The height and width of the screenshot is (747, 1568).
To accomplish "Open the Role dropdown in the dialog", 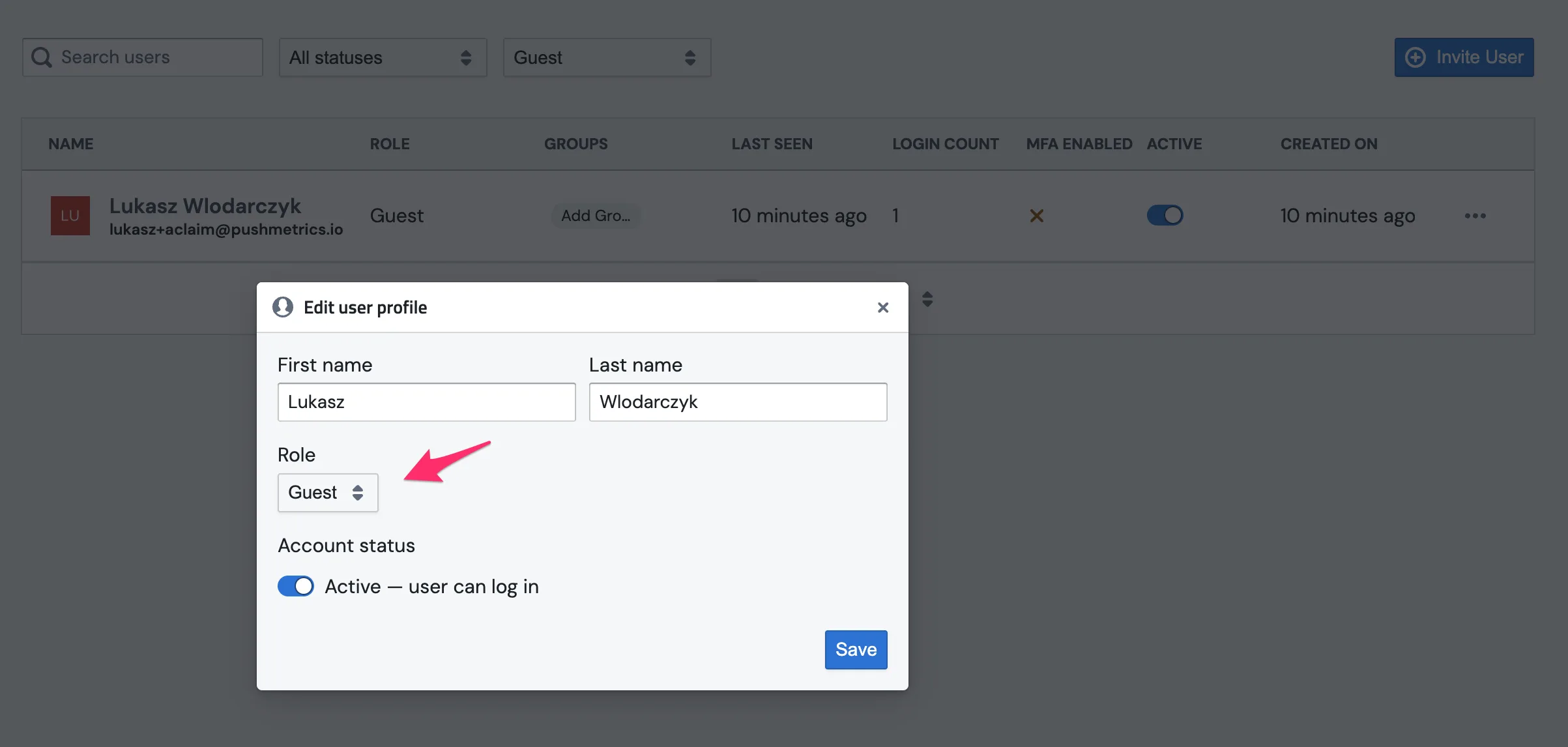I will click(328, 493).
